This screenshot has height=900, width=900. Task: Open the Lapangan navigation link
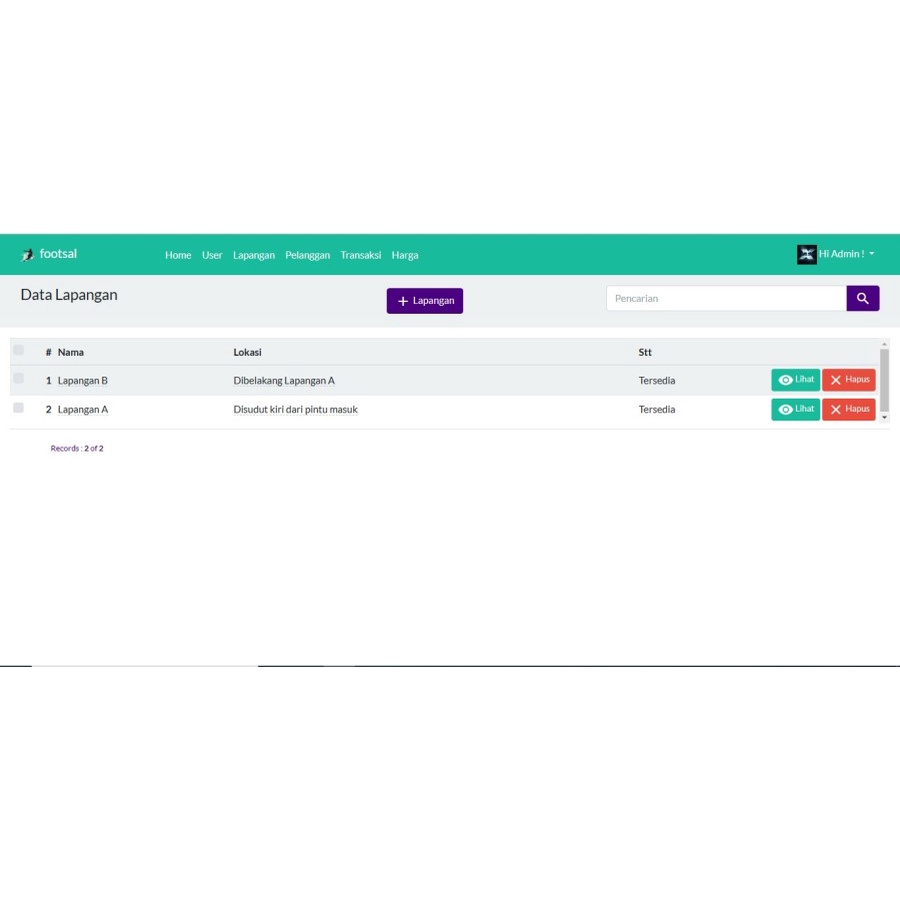(x=254, y=255)
